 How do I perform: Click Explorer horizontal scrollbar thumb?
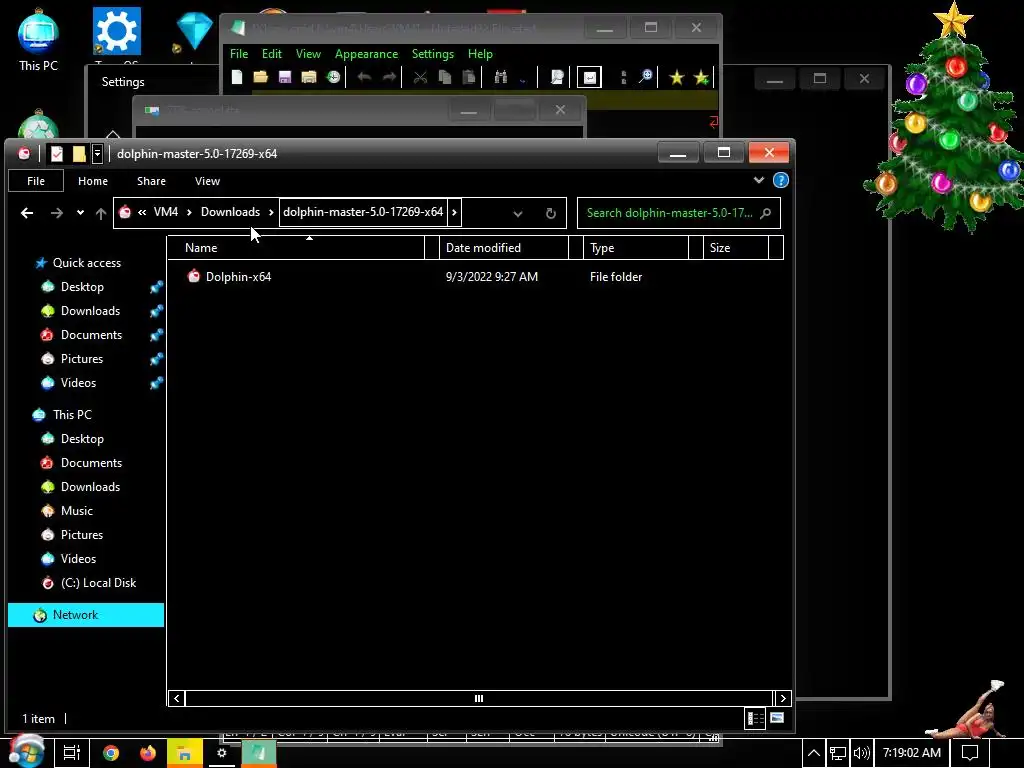[x=479, y=698]
